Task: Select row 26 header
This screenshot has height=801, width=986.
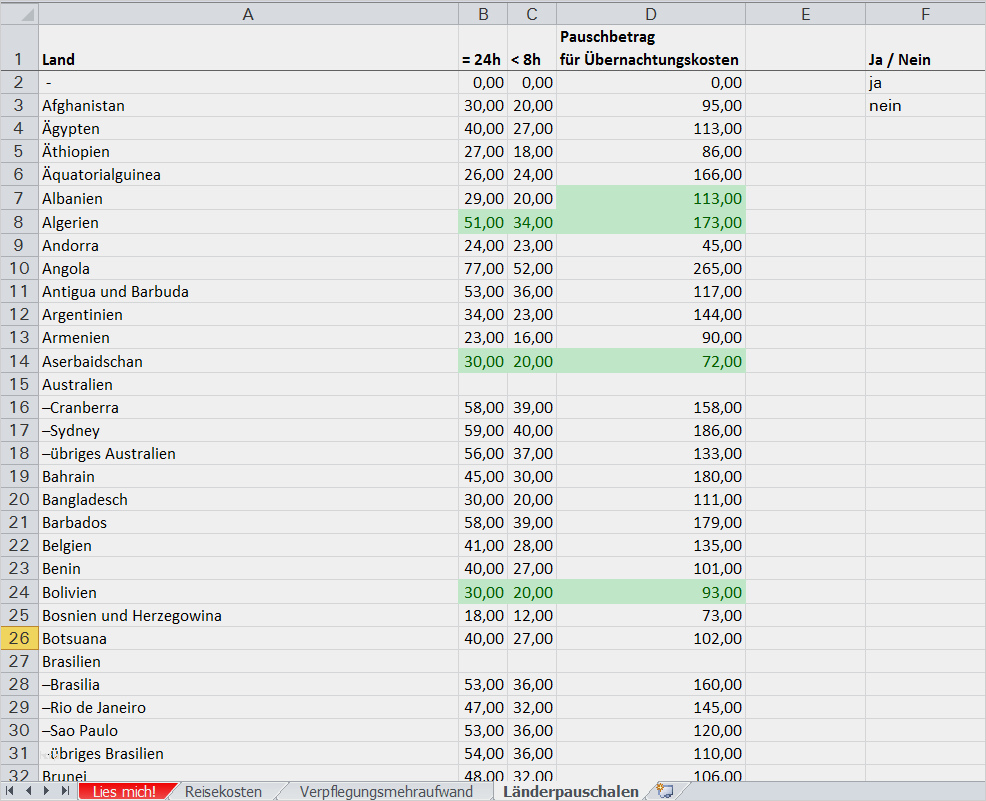Action: point(19,638)
